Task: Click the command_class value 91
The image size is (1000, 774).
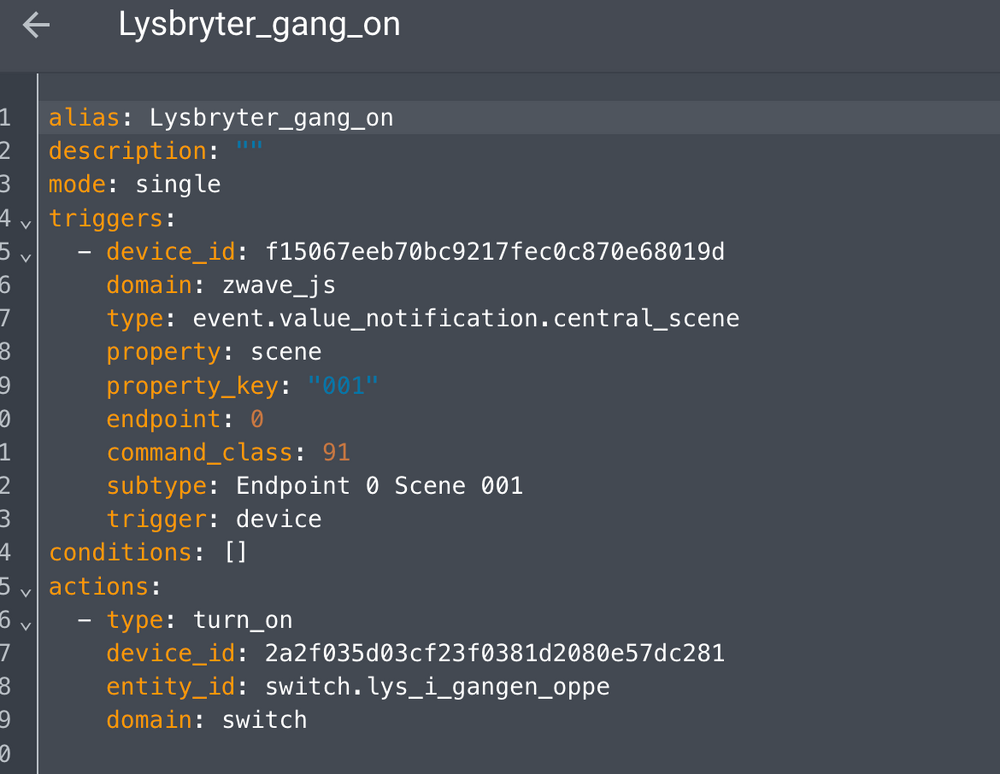Action: click(336, 452)
